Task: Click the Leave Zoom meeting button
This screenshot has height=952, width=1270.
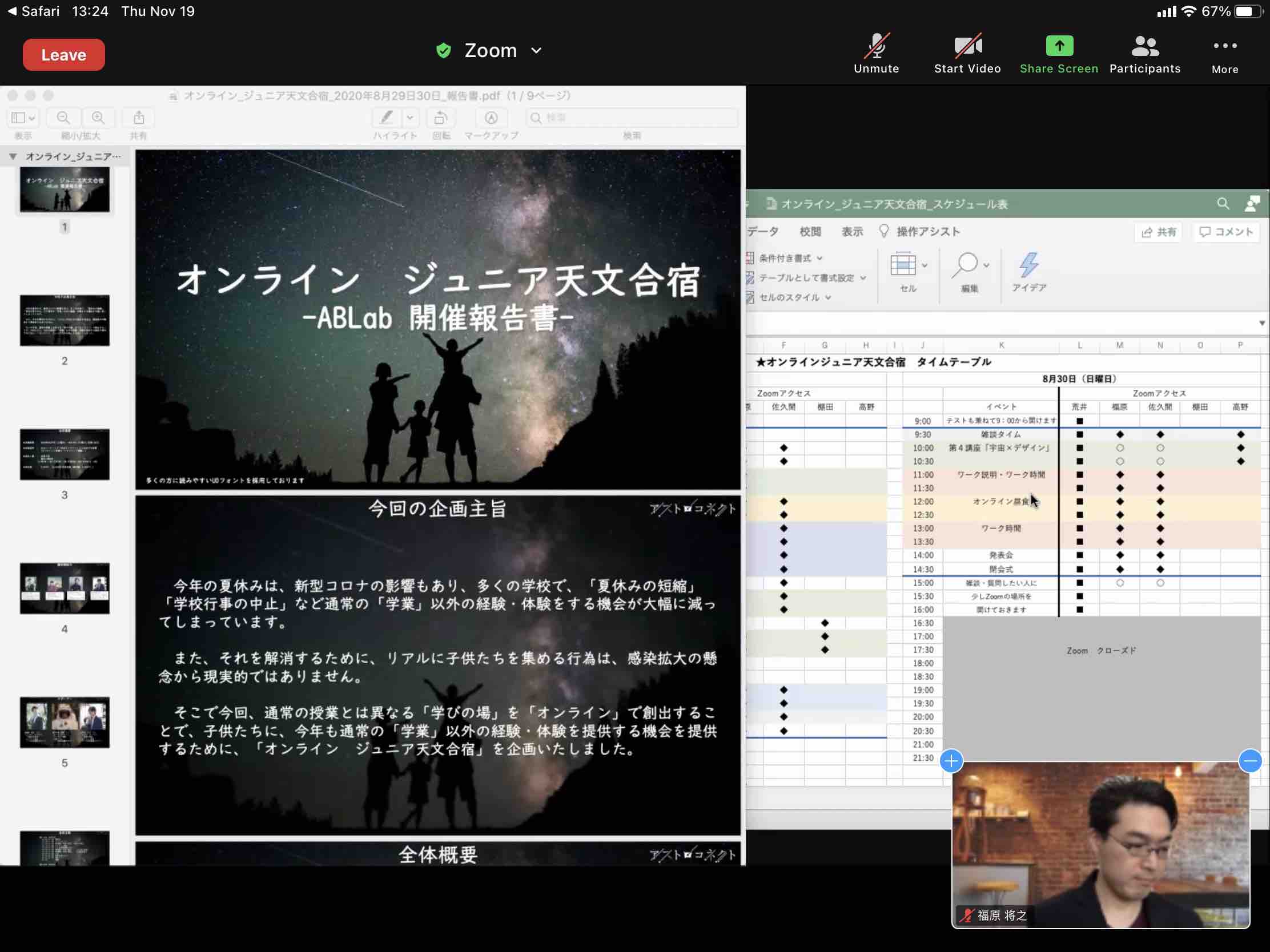Action: pyautogui.click(x=64, y=55)
